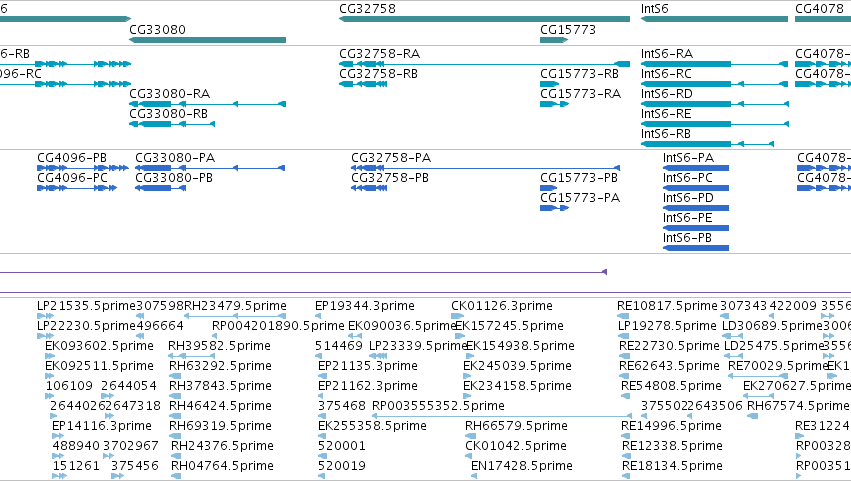Click EST label RH23479.5prime
851x481 pixels.
point(235,306)
